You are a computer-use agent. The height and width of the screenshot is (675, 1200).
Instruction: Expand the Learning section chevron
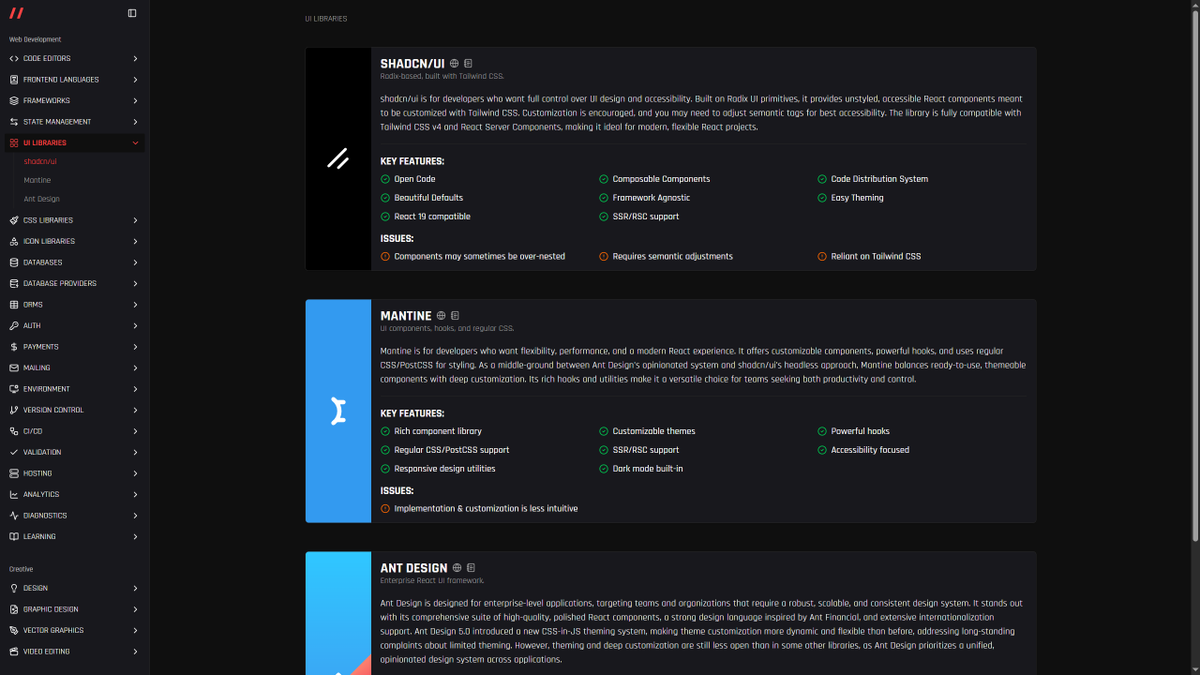135,536
